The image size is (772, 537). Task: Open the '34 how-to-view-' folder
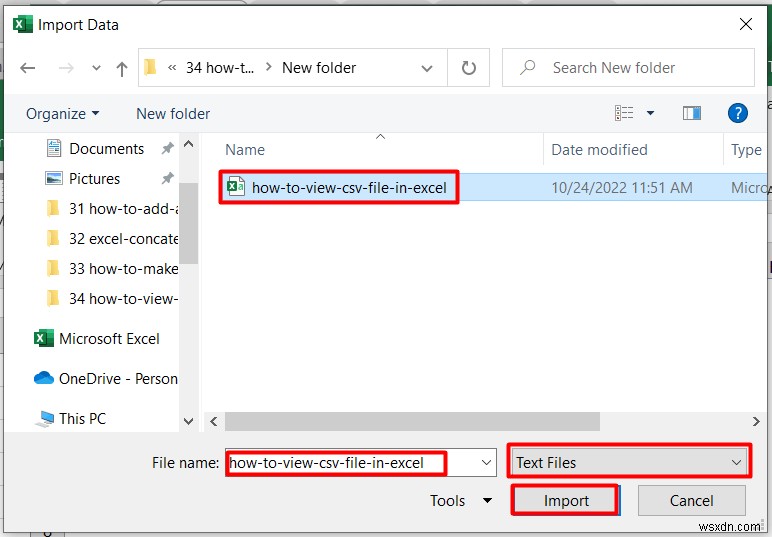point(112,299)
